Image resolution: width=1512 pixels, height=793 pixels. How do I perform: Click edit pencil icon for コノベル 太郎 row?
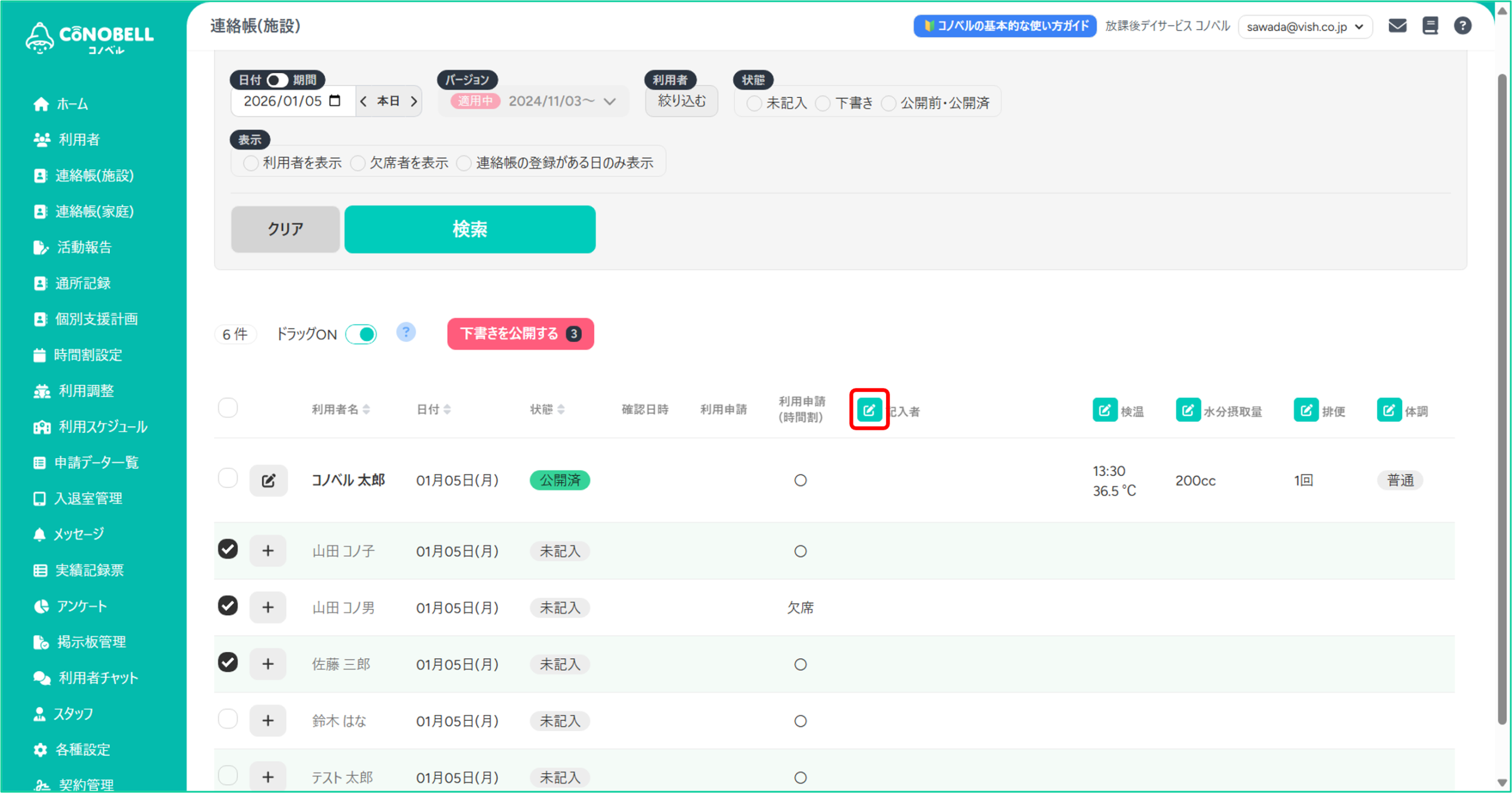coord(268,481)
